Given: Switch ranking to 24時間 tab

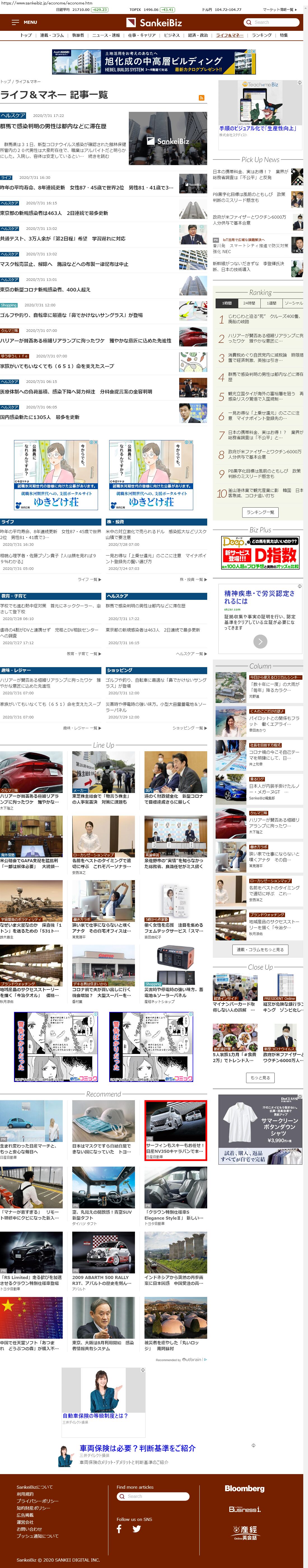Looking at the screenshot, I should pos(249,303).
